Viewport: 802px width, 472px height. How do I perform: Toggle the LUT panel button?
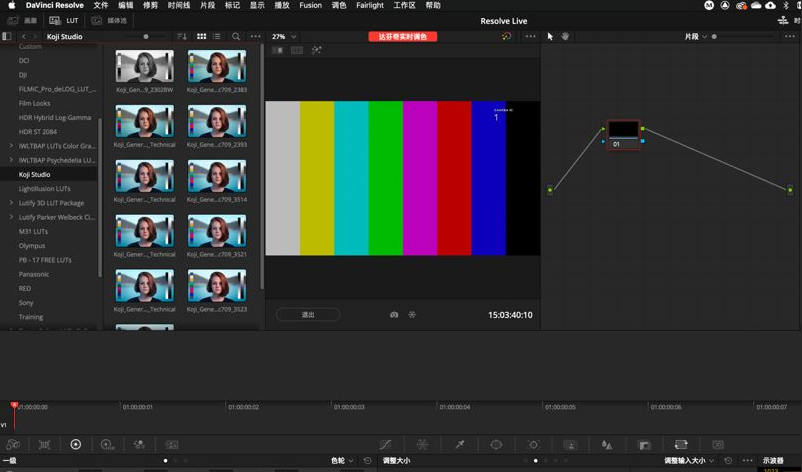66,20
